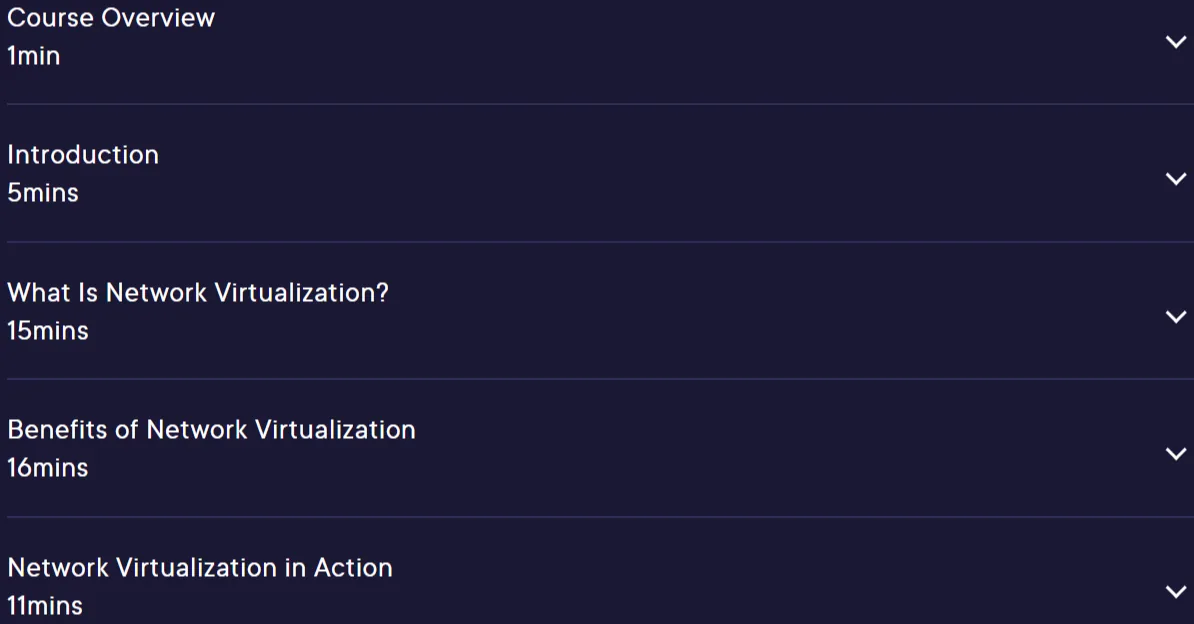The image size is (1194, 624).
Task: Click the 11mins duration label
Action: tap(45, 606)
